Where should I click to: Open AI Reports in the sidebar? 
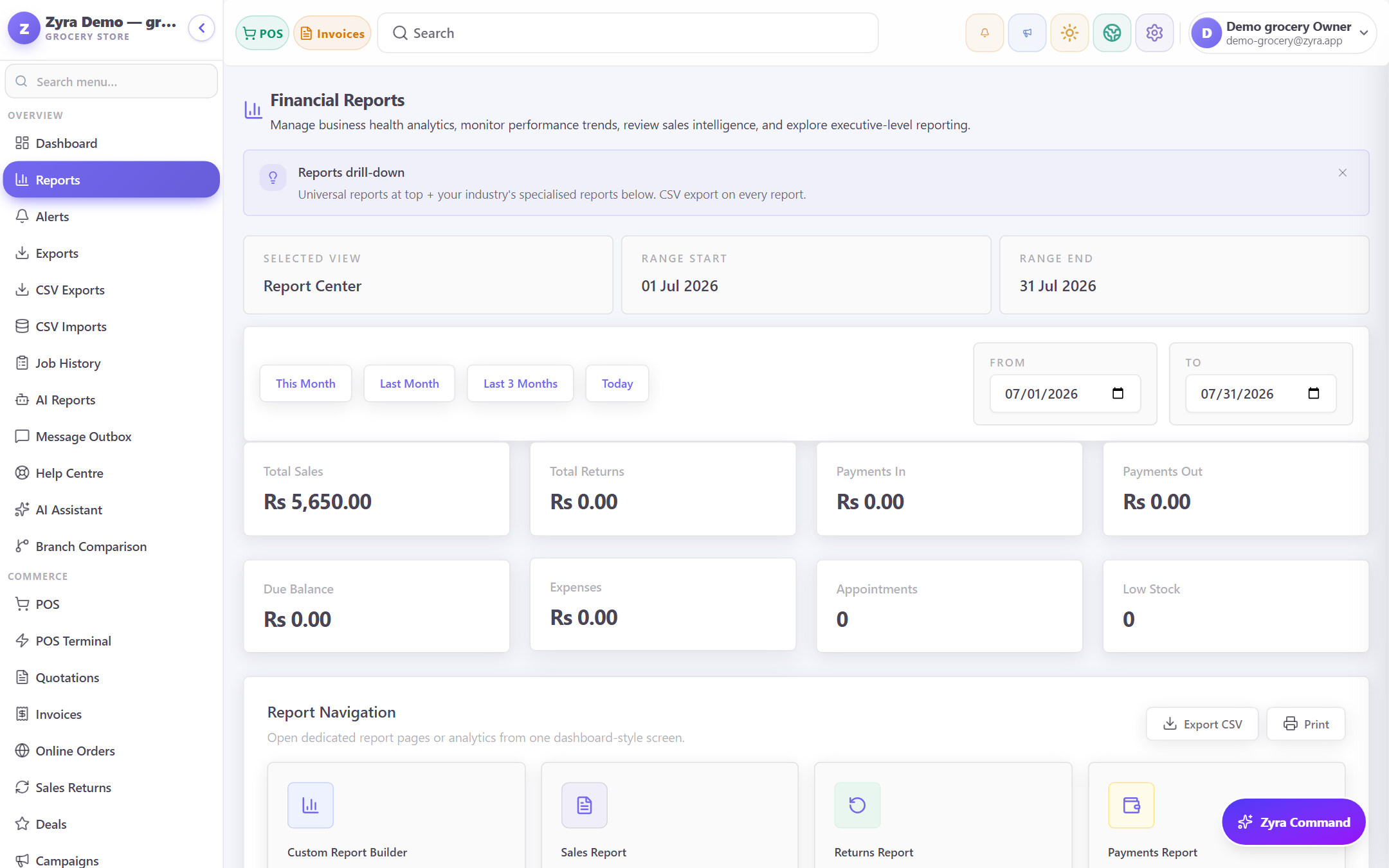111,400
